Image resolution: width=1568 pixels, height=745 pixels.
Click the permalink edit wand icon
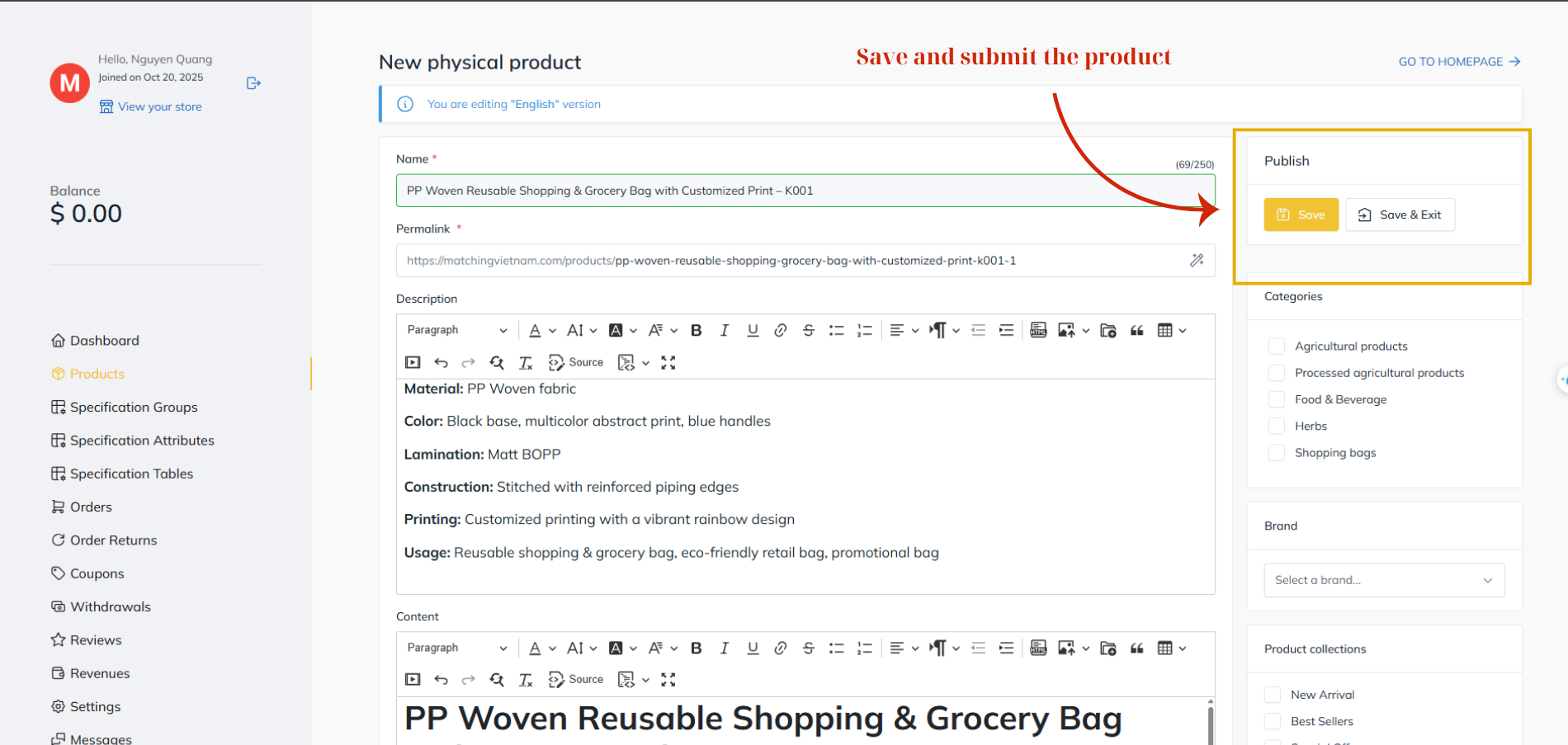click(x=1196, y=261)
